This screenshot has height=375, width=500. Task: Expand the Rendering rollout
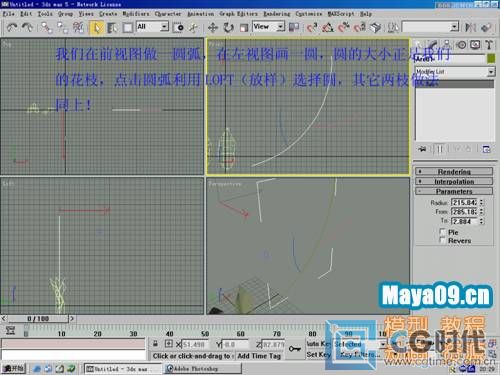pos(454,172)
